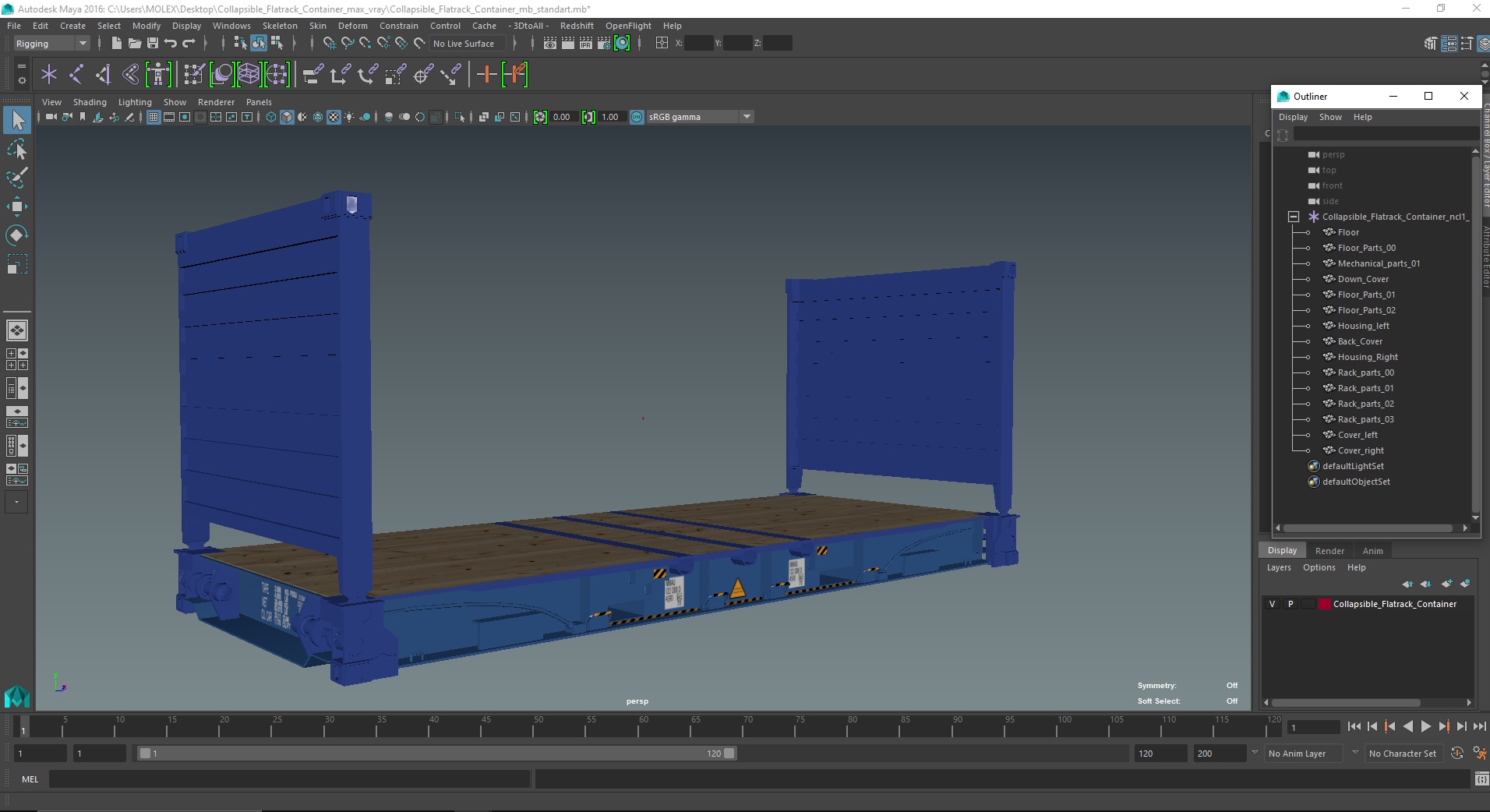Screen dimensions: 1490x812
Task: Open the Outliner Show menu
Action: [x=1330, y=117]
